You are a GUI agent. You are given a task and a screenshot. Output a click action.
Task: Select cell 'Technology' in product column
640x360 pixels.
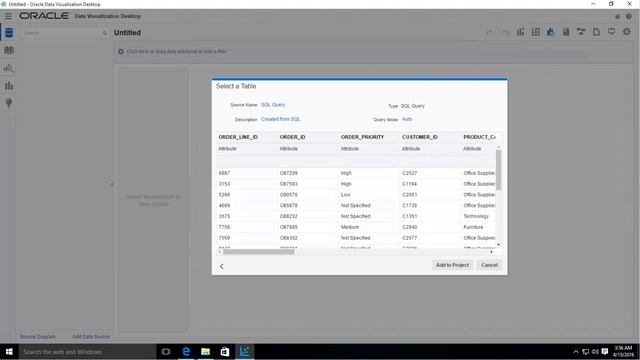click(x=476, y=216)
